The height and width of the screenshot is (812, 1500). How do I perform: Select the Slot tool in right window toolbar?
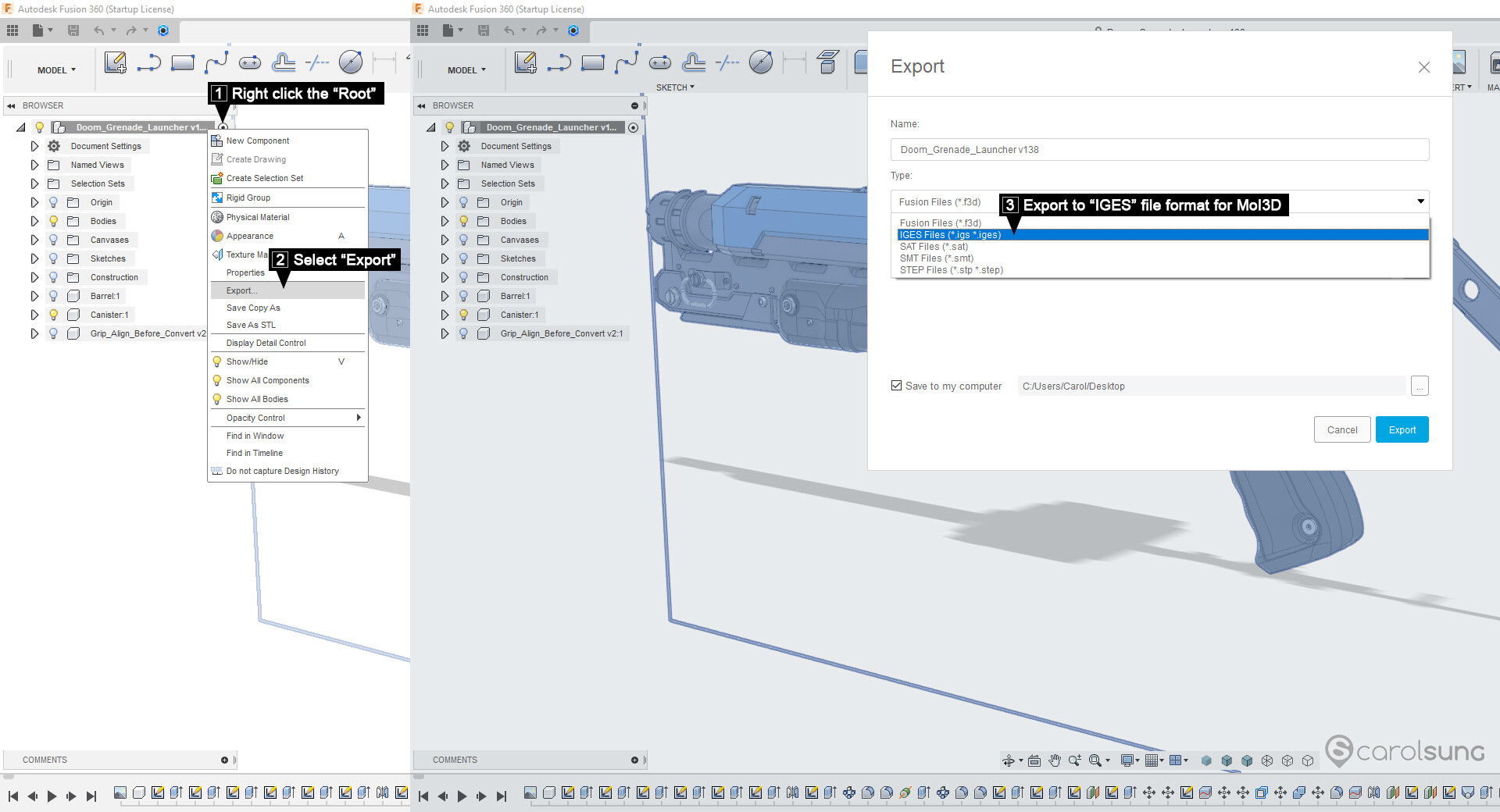pos(660,62)
